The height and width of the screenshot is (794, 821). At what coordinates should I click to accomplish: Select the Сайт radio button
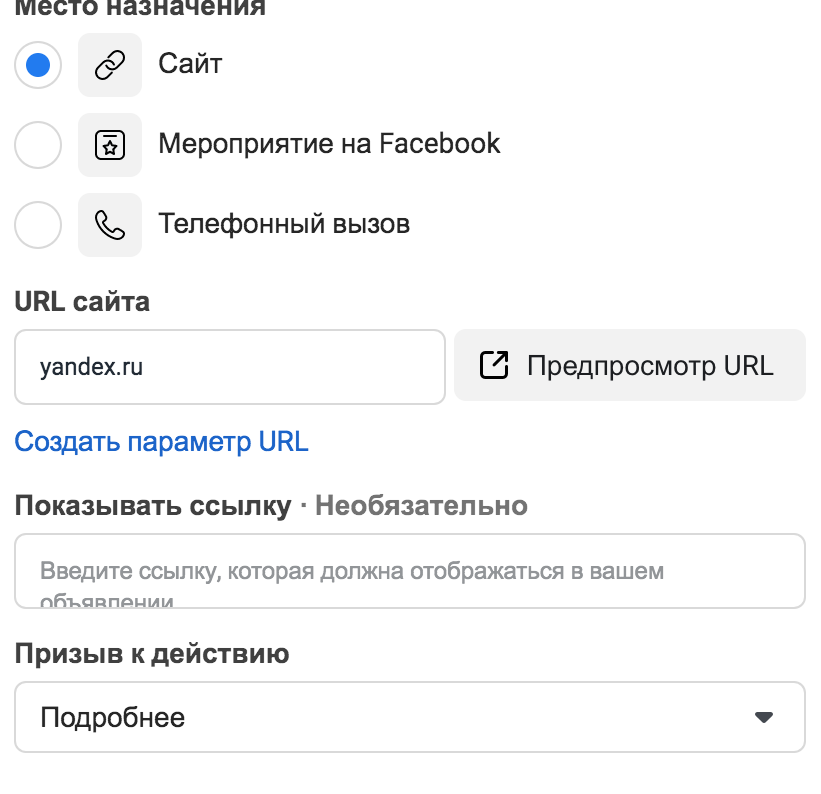[x=38, y=65]
